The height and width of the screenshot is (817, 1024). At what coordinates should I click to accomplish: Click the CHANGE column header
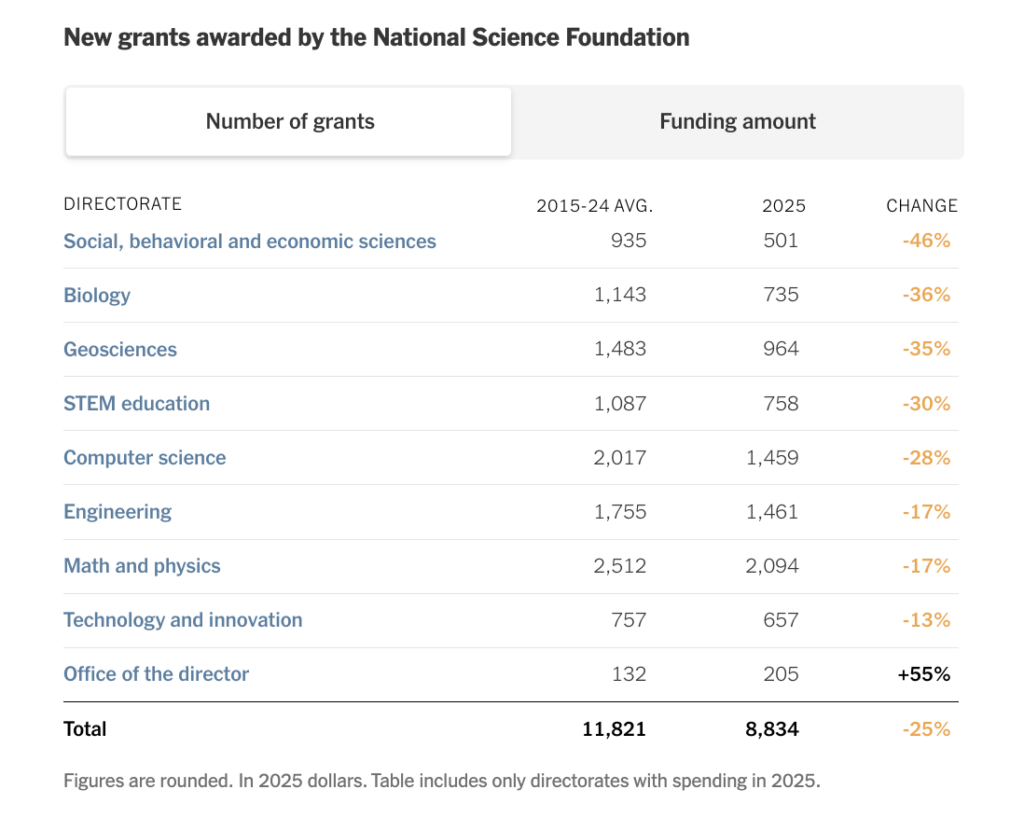click(921, 206)
